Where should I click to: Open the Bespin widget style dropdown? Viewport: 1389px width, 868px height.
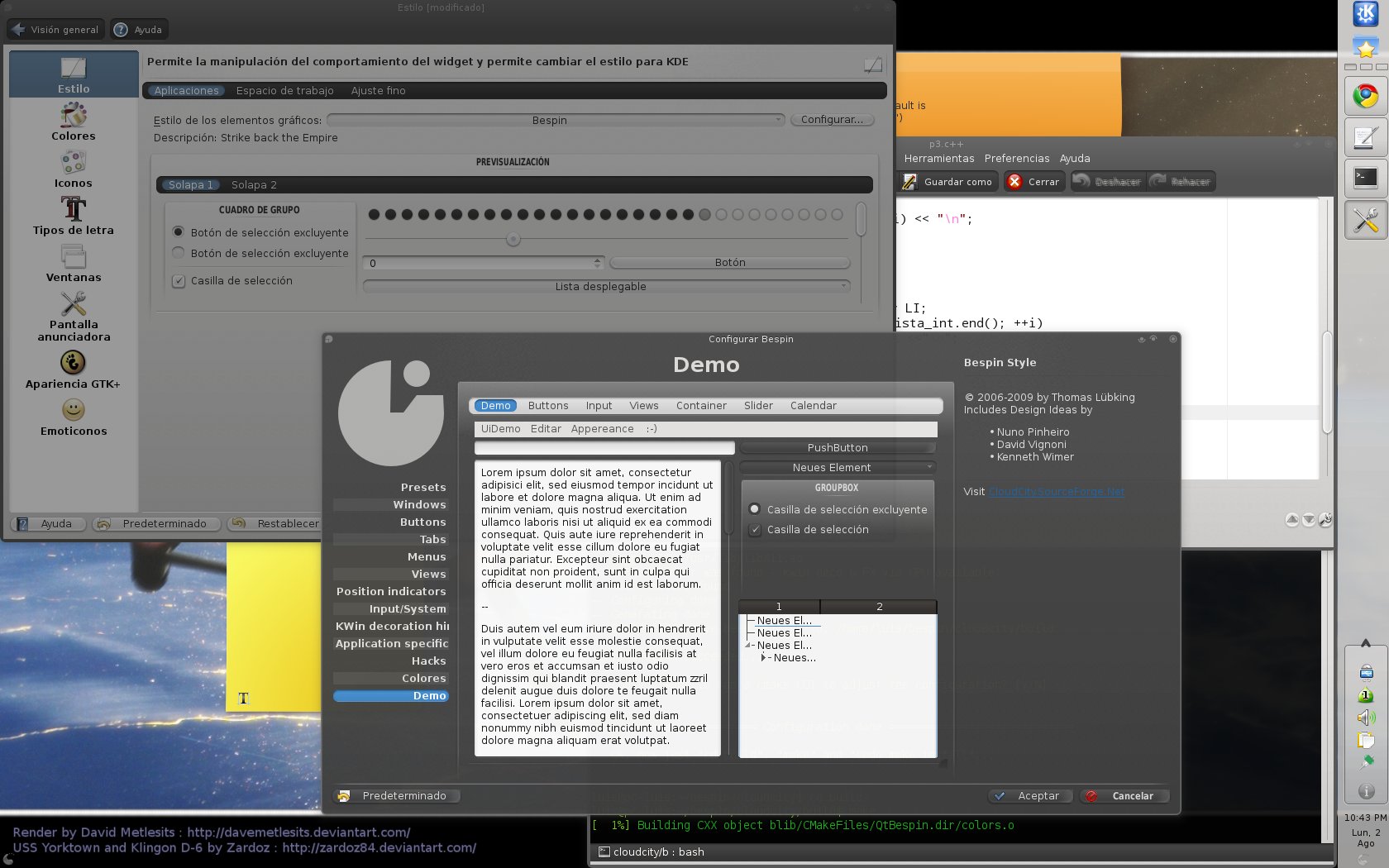tap(556, 120)
